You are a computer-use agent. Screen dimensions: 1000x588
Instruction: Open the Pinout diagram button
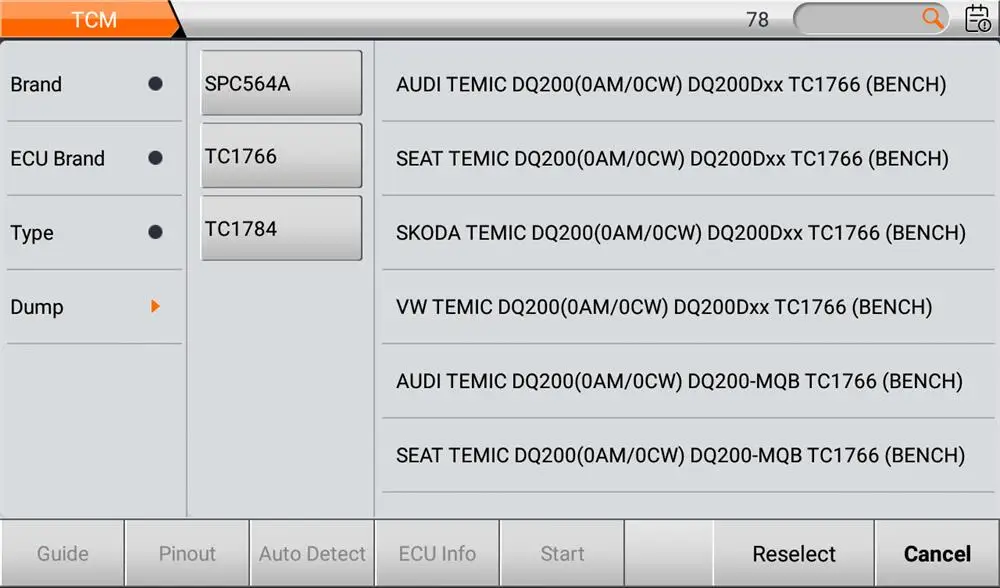187,554
